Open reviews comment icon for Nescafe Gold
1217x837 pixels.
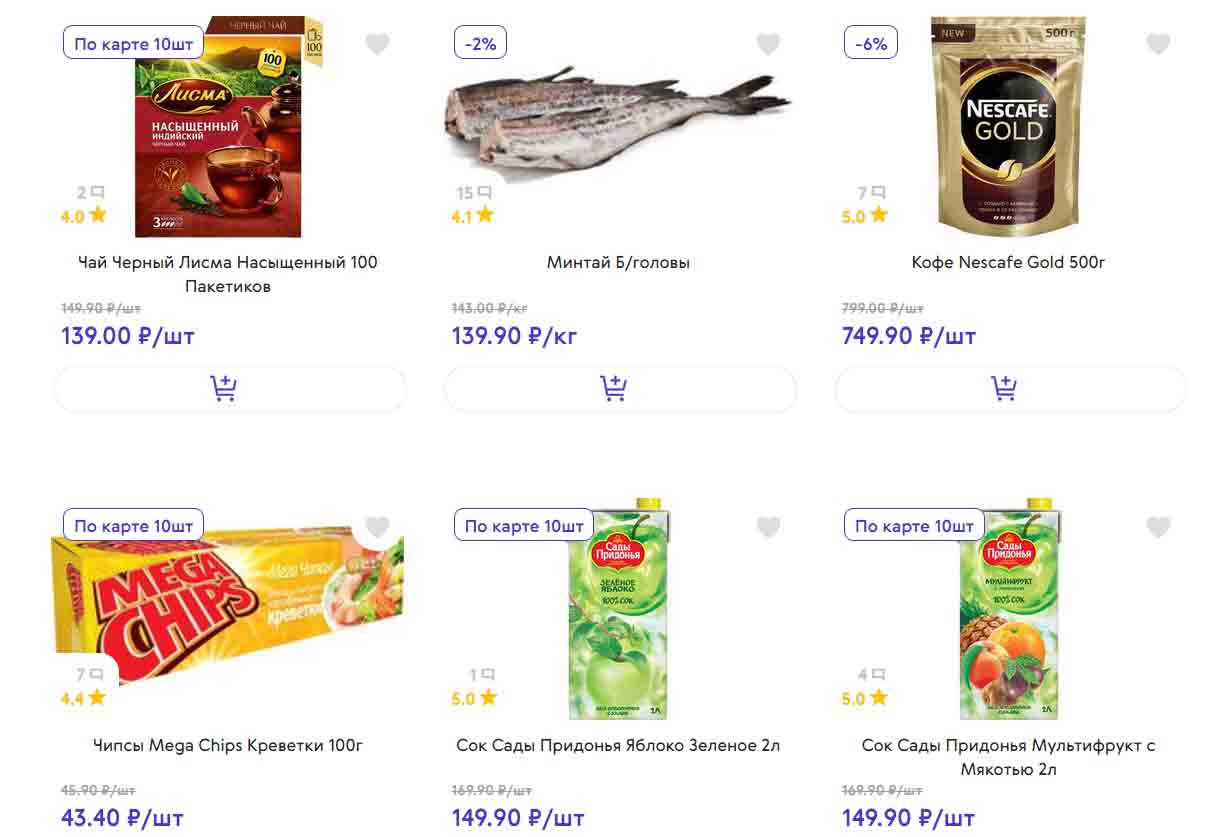click(879, 192)
